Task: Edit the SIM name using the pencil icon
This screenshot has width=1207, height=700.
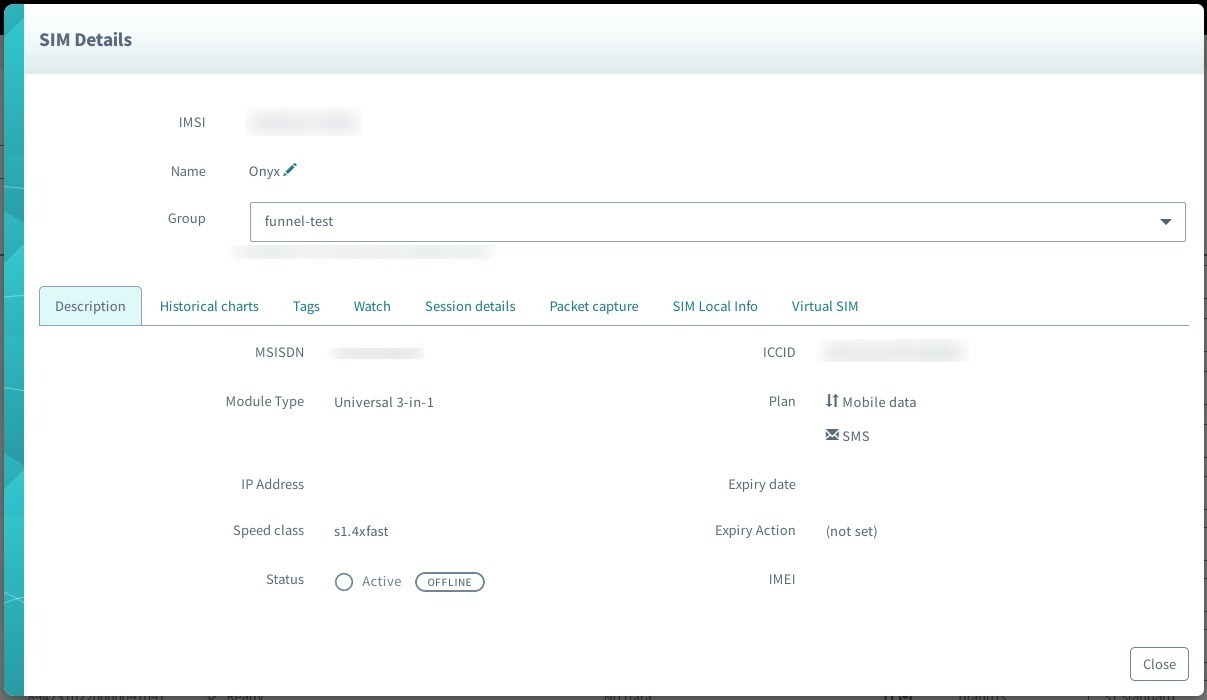Action: [x=289, y=170]
